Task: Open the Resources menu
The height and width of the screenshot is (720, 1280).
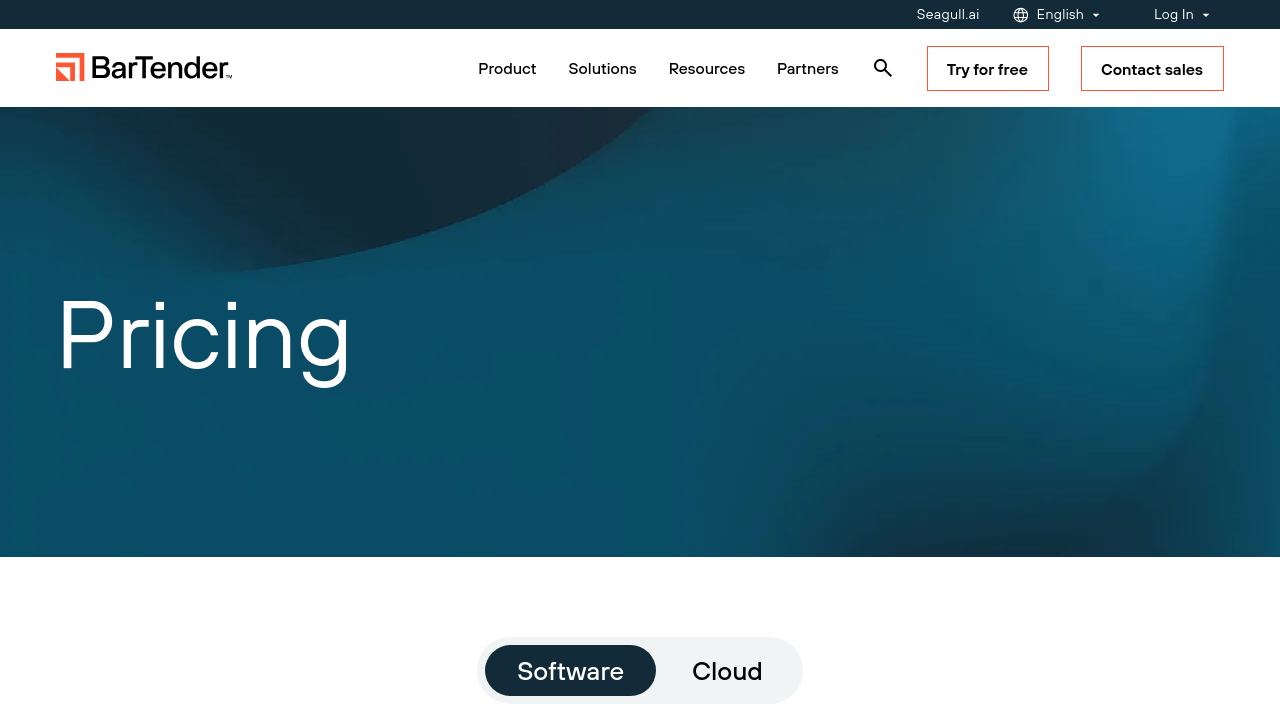Action: click(706, 69)
